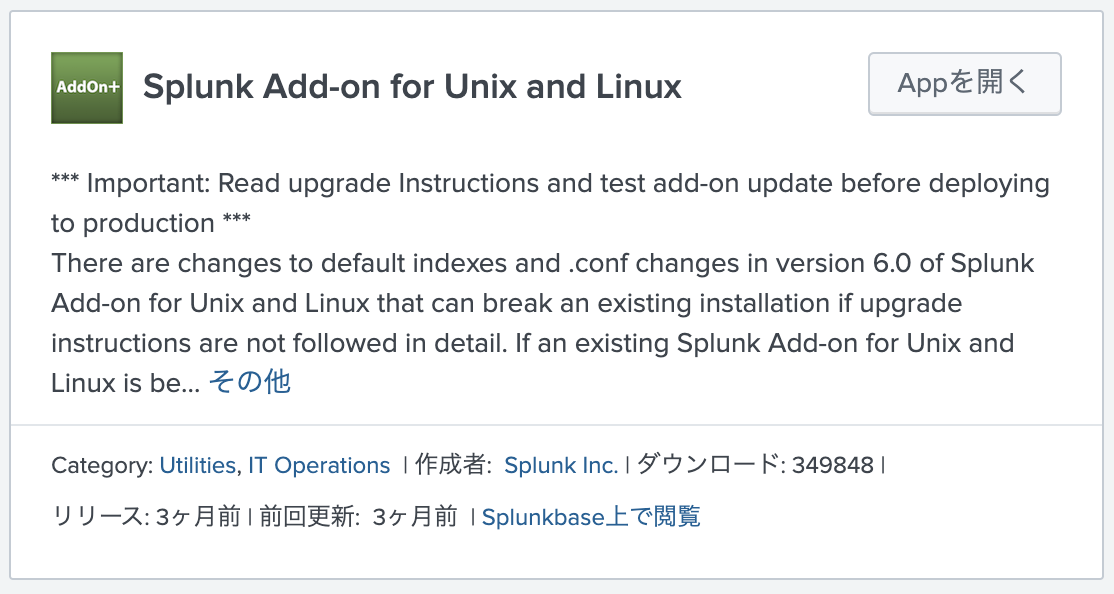The width and height of the screenshot is (1114, 594).
Task: Select the upgrade warning description paragraph
Action: click(x=550, y=280)
